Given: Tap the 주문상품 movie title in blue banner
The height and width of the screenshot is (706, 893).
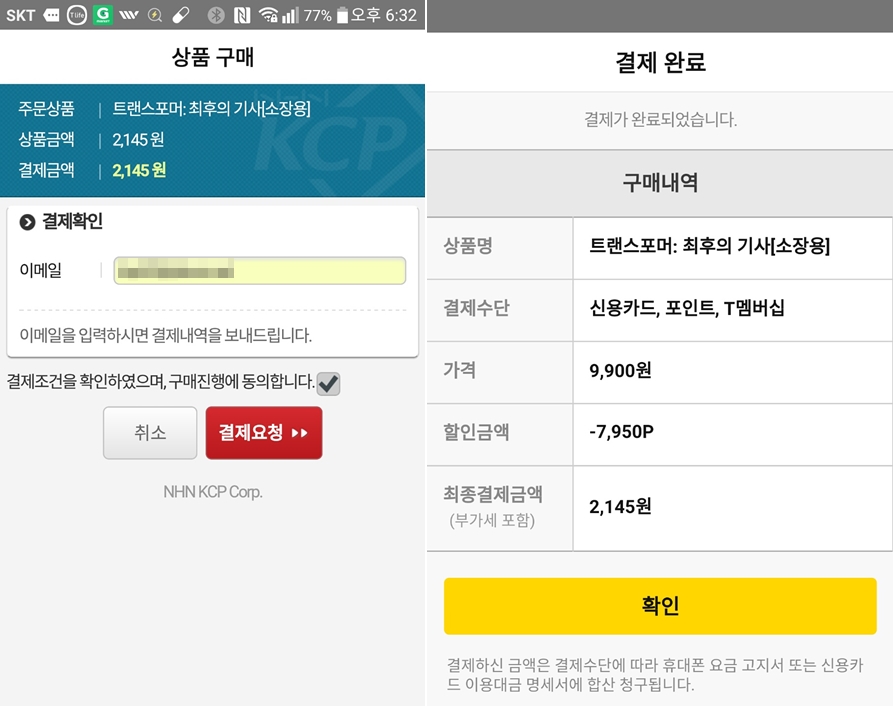Looking at the screenshot, I should (x=211, y=109).
